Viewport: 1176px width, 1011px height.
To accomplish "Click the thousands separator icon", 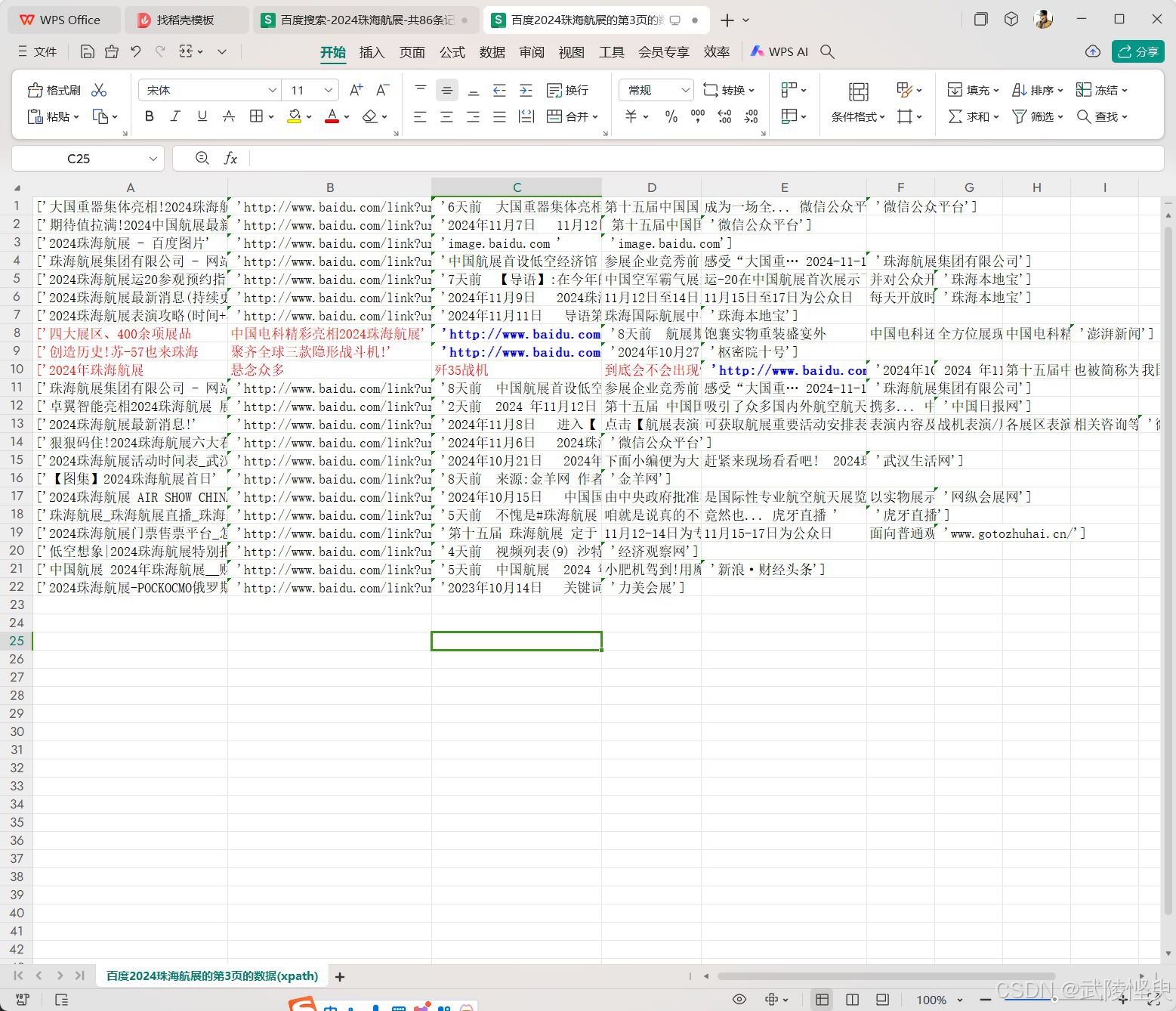I will pyautogui.click(x=698, y=116).
